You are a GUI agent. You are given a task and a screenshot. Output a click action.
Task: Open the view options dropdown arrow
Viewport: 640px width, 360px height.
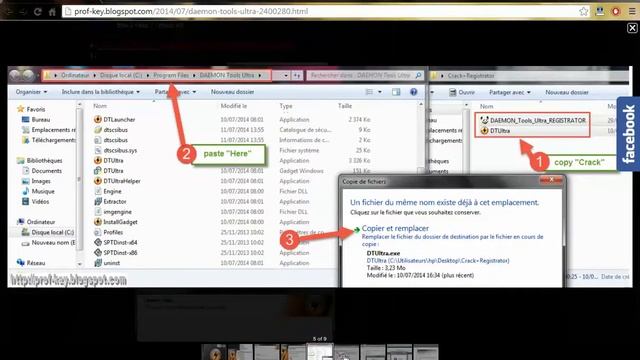click(x=380, y=92)
